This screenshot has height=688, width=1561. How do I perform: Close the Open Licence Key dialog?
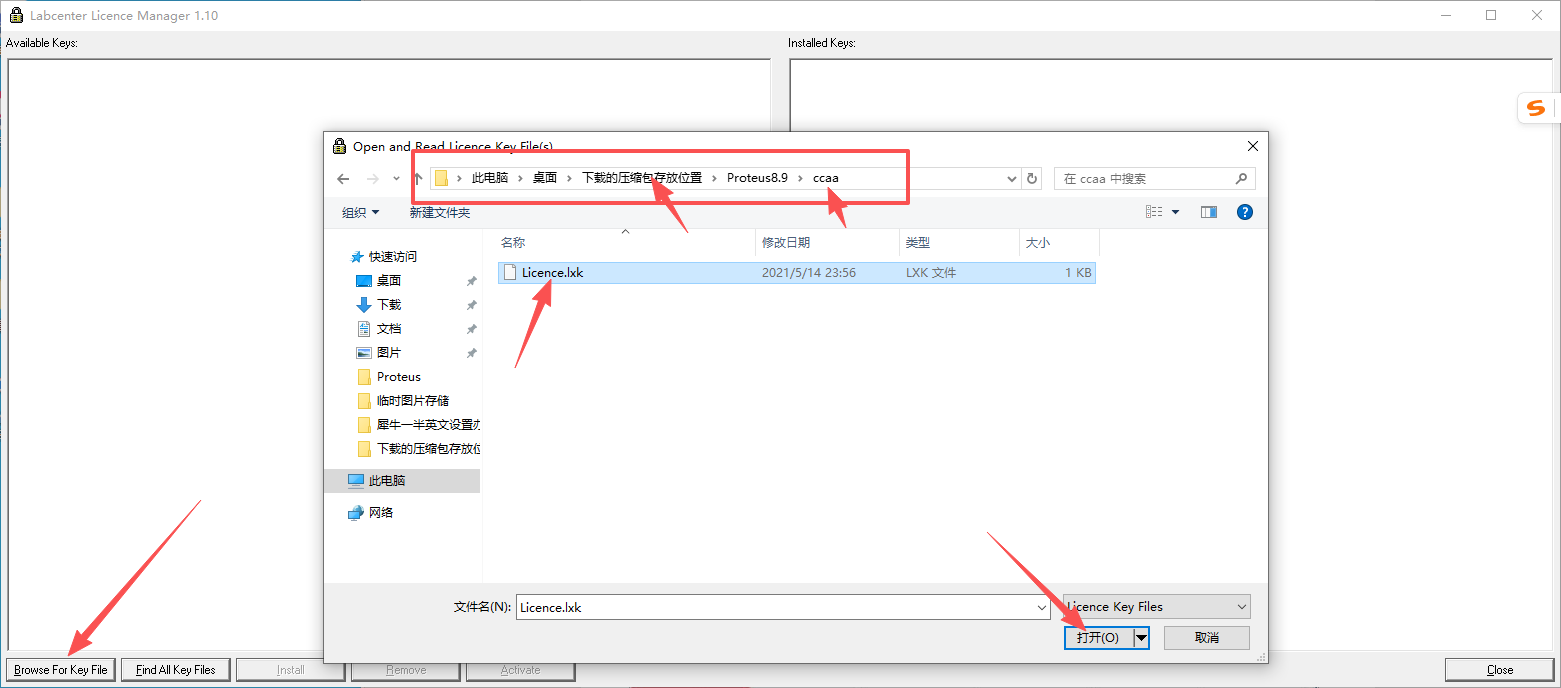point(1252,146)
